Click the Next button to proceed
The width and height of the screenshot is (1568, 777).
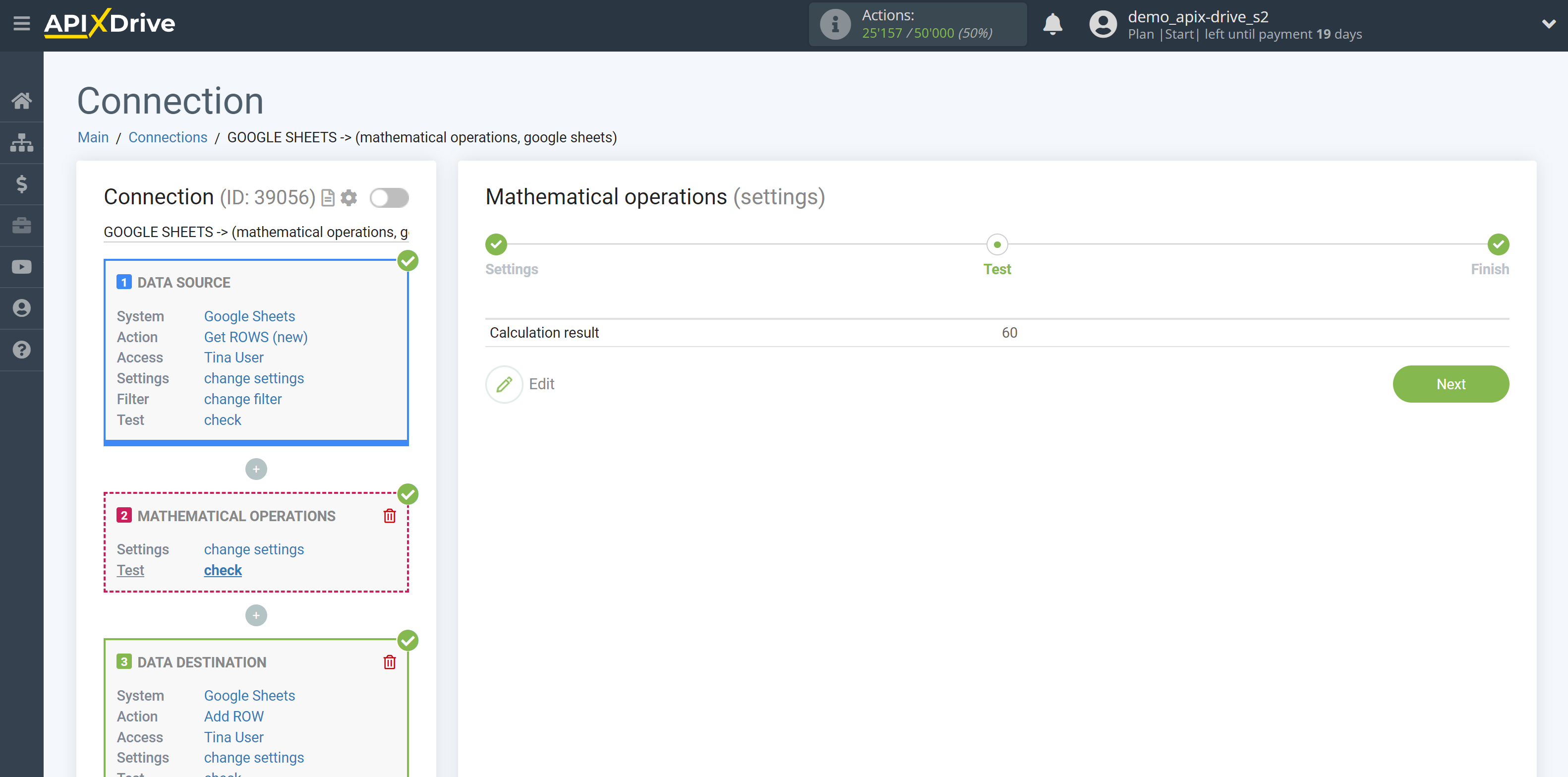pos(1451,384)
